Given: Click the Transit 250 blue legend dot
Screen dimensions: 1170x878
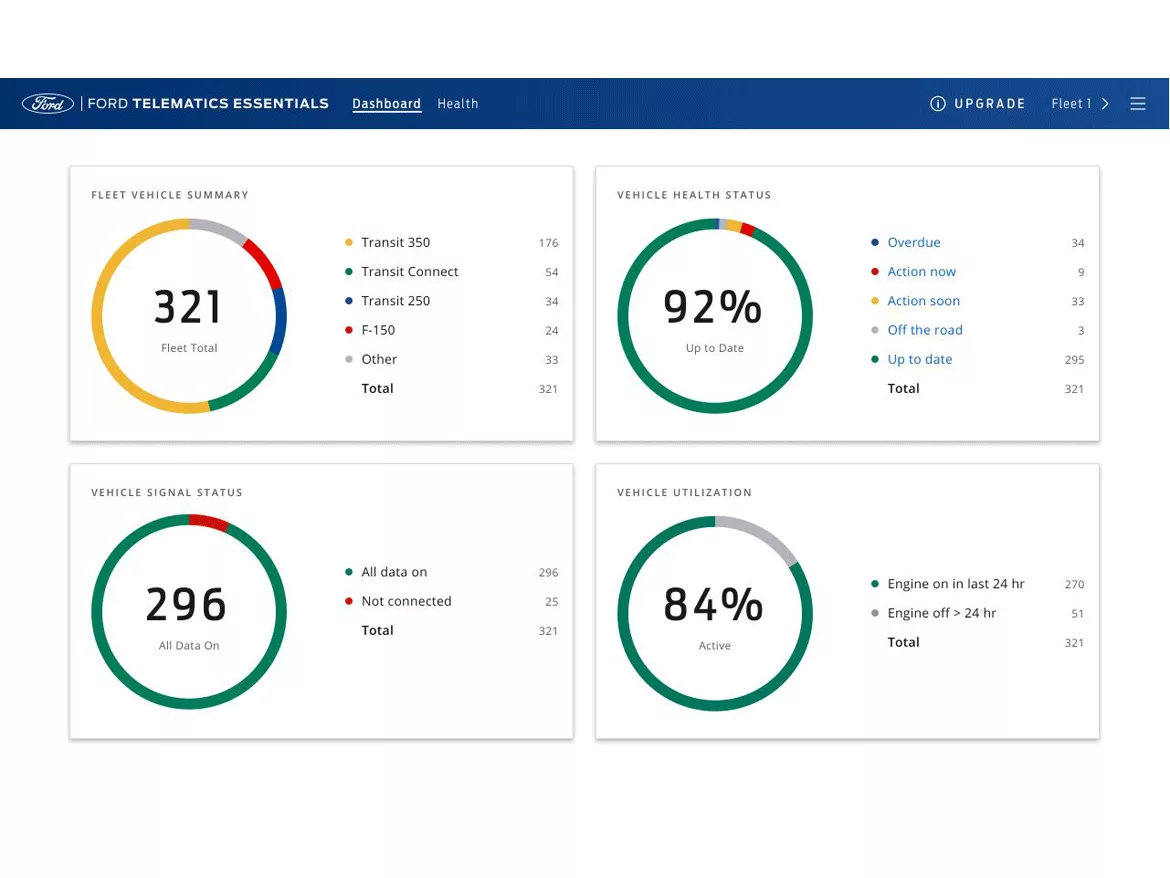Looking at the screenshot, I should point(348,301).
